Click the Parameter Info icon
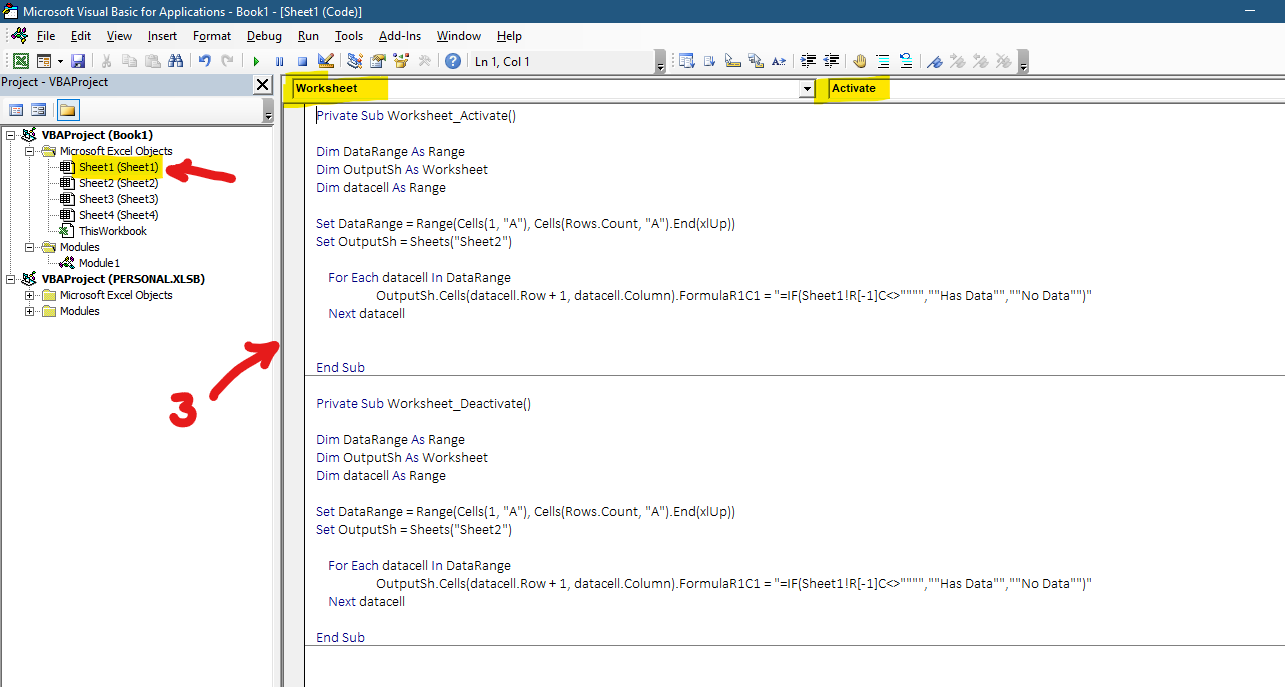This screenshot has width=1285, height=687. [x=756, y=61]
